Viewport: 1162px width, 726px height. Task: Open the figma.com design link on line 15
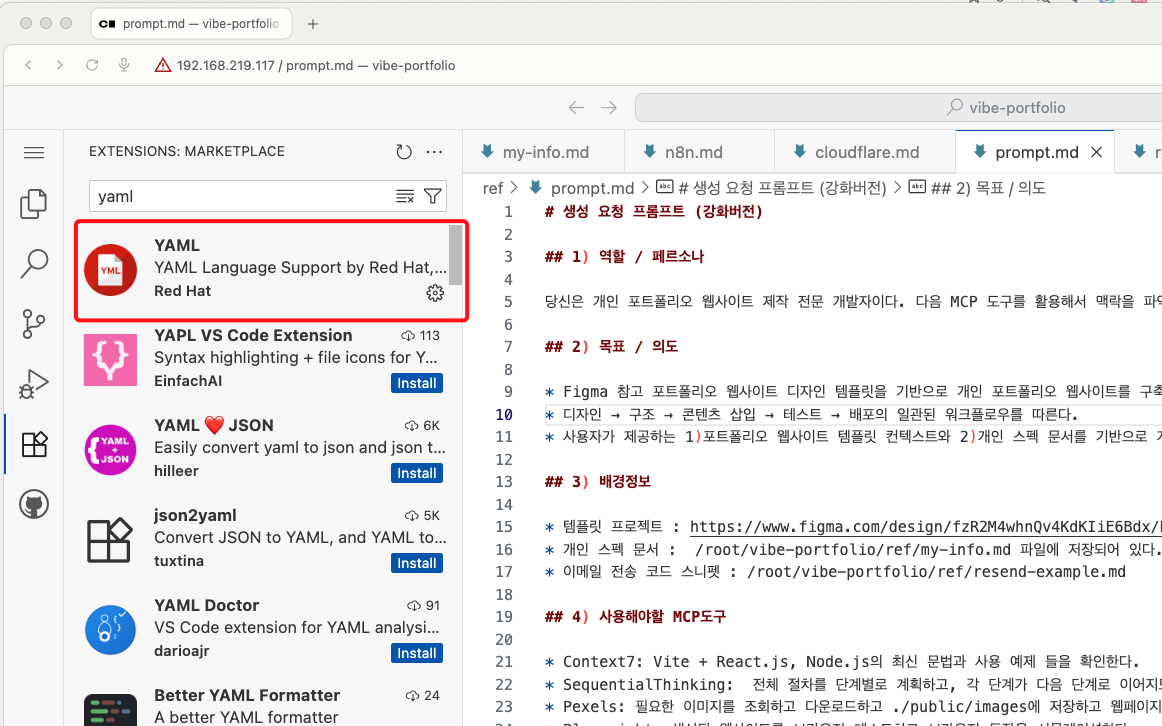click(x=926, y=527)
